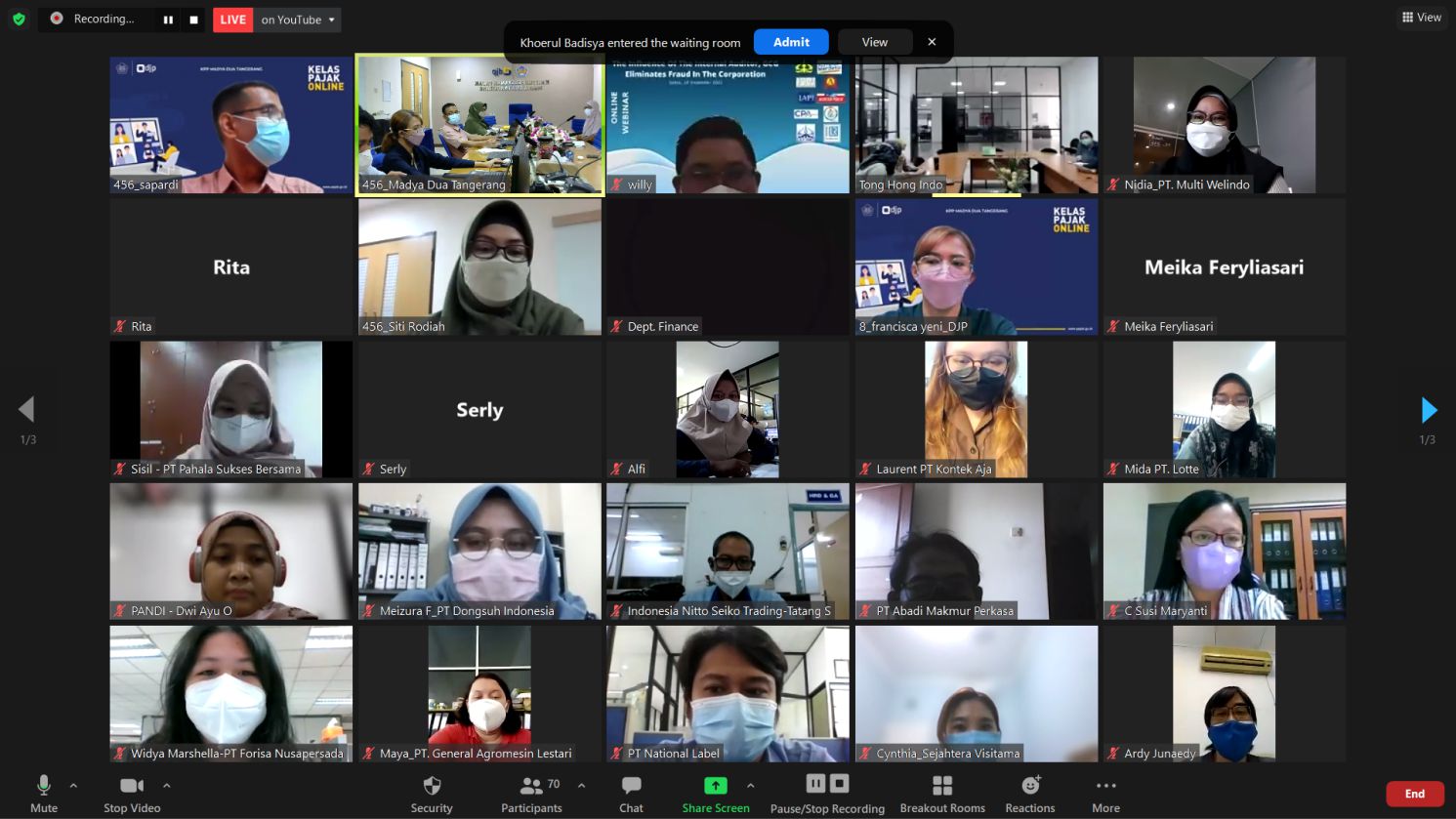Pause the recording in top bar
The image size is (1456, 819).
[x=168, y=20]
